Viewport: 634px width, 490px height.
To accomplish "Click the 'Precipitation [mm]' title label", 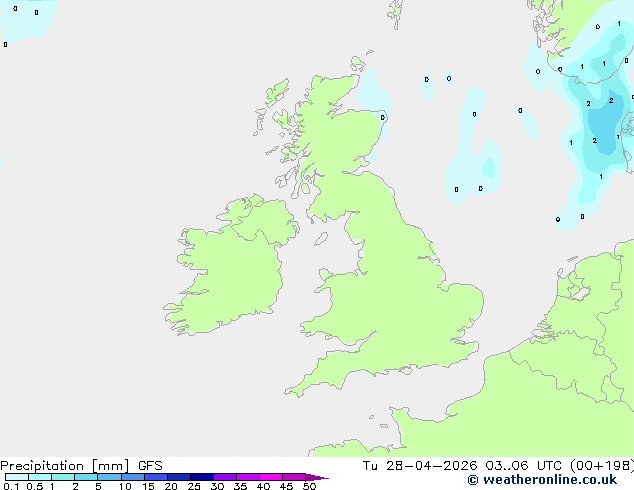I will 65,466.
